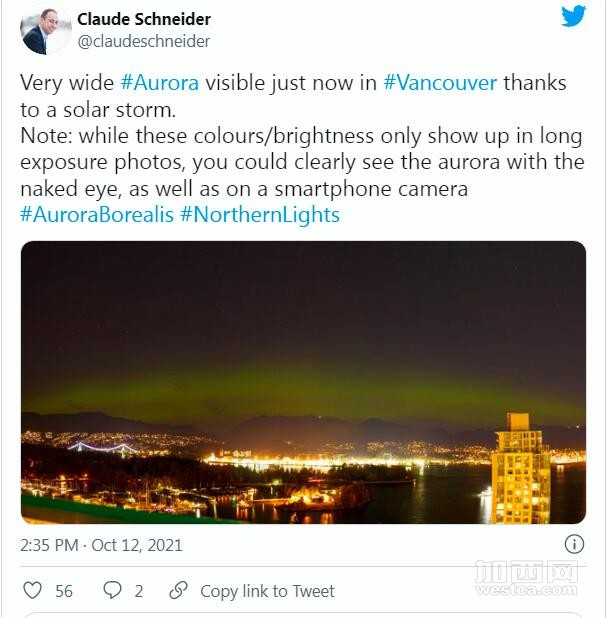607x618 pixels.
Task: Click the 2:35 PM Oct 12, 2021 timestamp
Action: click(x=101, y=545)
